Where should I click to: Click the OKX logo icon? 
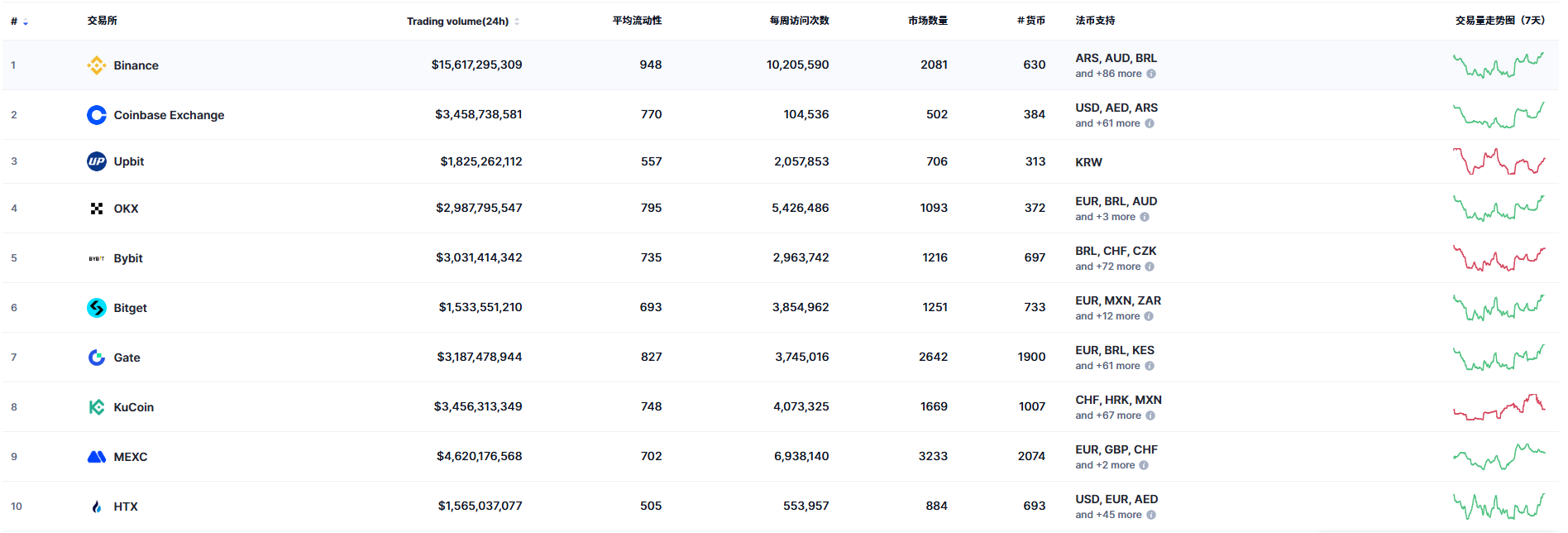click(97, 209)
